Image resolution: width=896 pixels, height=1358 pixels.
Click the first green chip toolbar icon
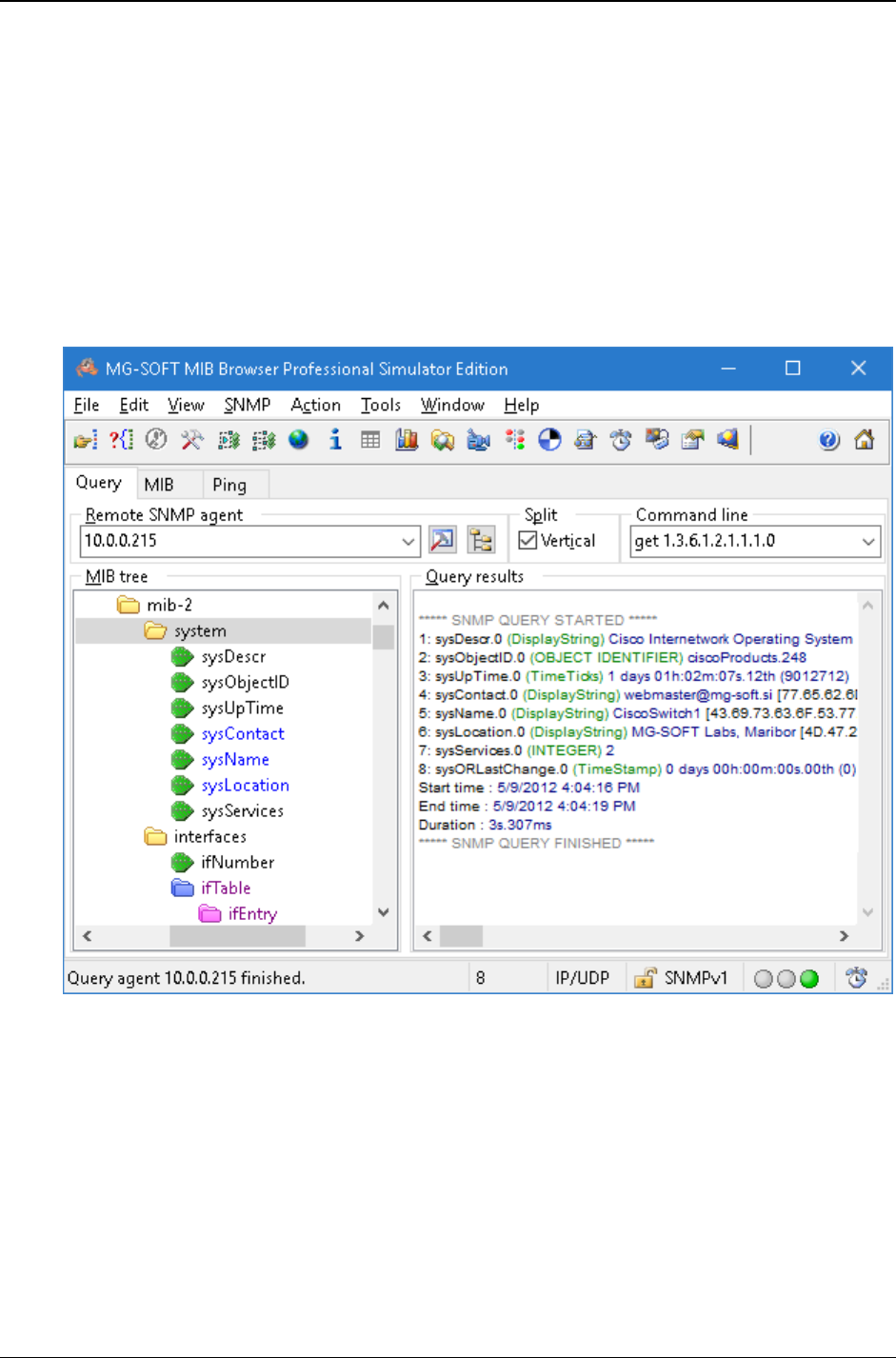coord(229,440)
